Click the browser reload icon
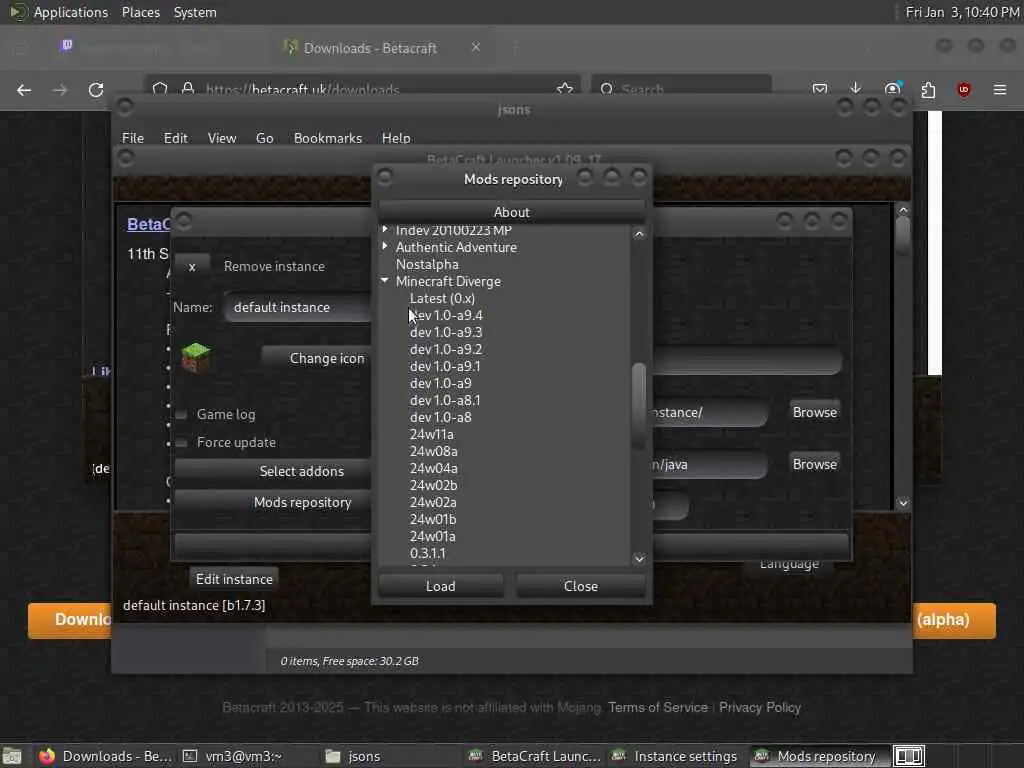This screenshot has width=1024, height=768. point(96,90)
